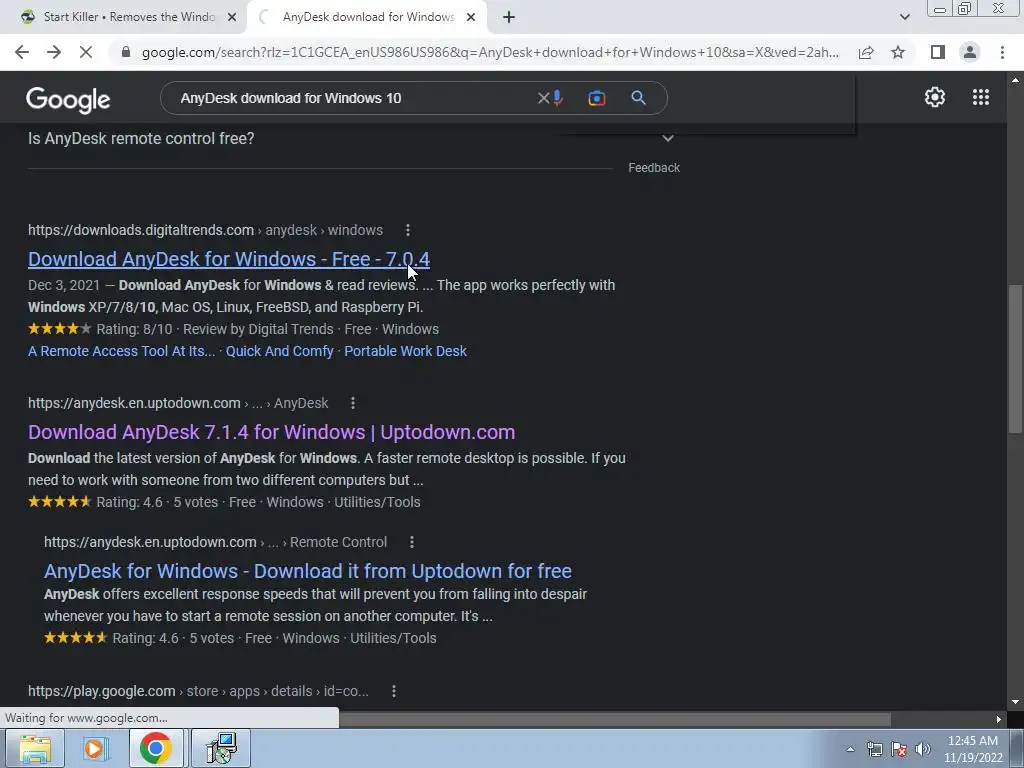This screenshot has height=768, width=1024.
Task: Click the horizontal scroll right arrow
Action: [999, 719]
